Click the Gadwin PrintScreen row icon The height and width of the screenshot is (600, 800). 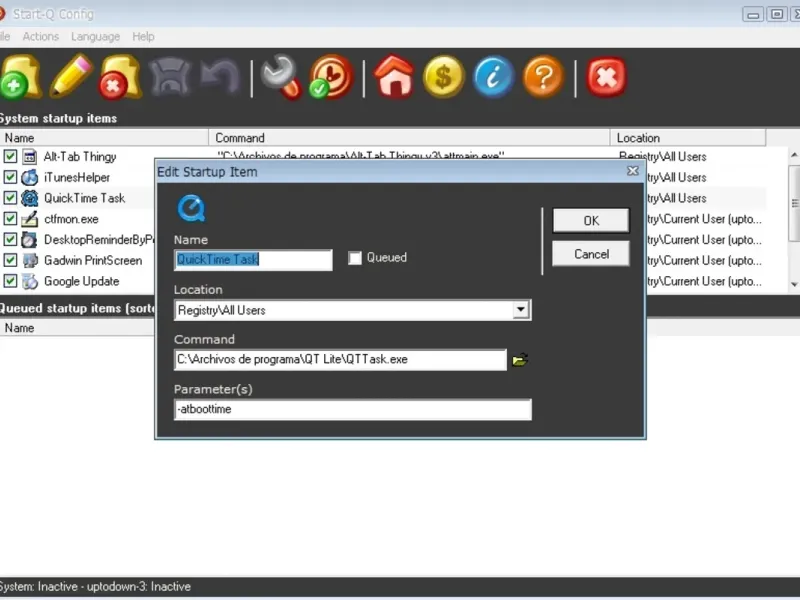tap(30, 261)
